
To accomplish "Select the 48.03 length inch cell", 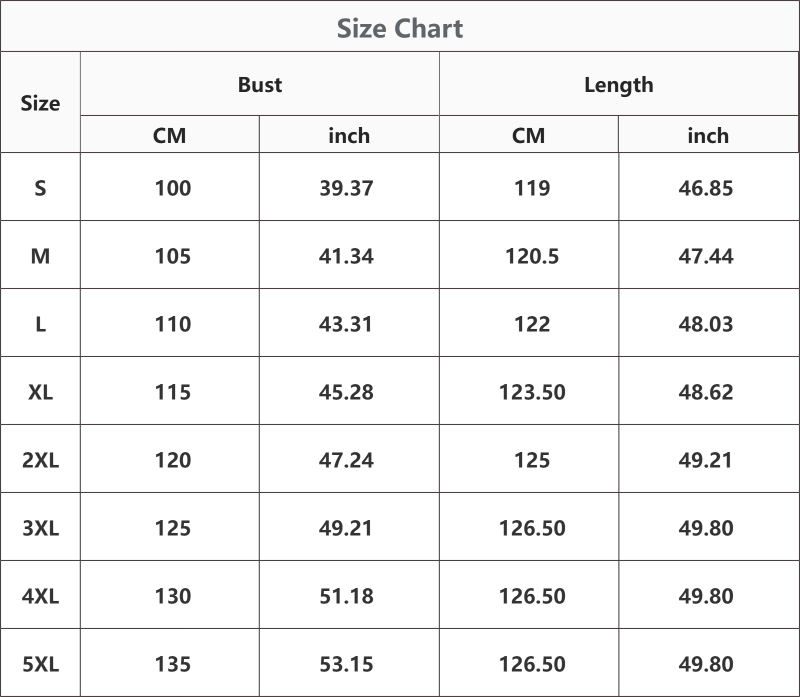I will pyautogui.click(x=706, y=323).
